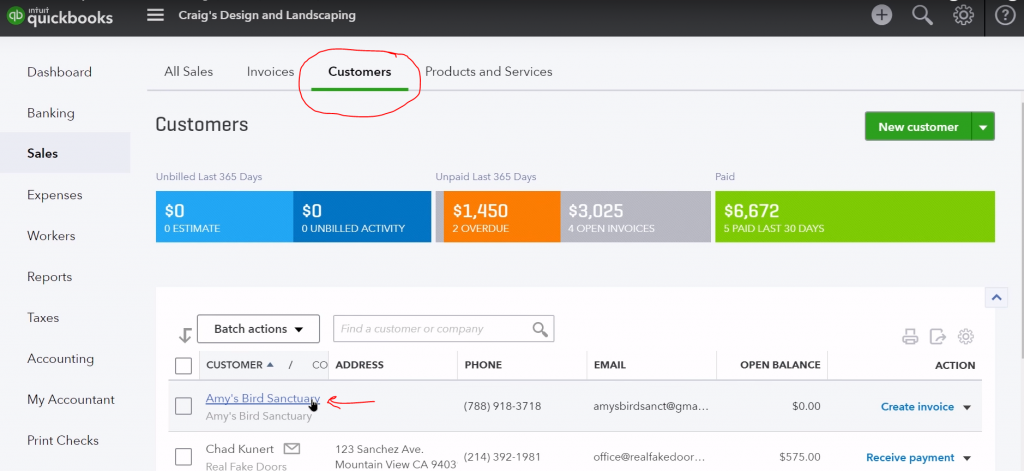Toggle the select-all customers checkbox
Screen dimensions: 1024x471
point(183,366)
